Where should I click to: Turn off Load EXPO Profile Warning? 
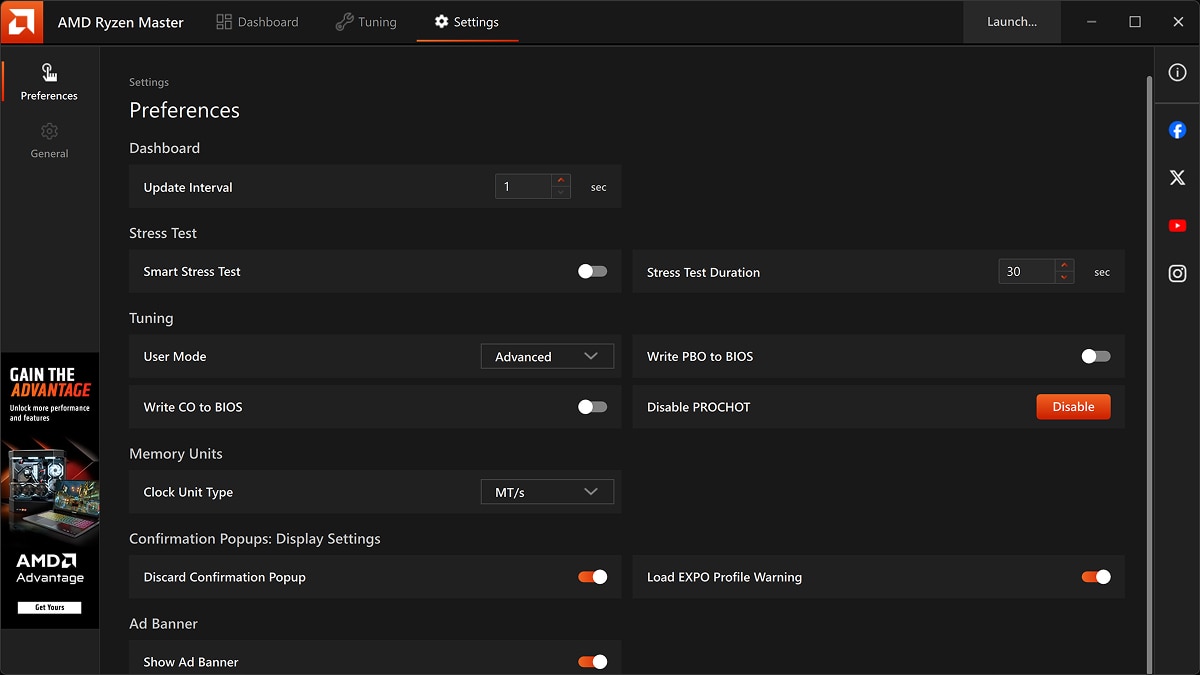pyautogui.click(x=1096, y=577)
